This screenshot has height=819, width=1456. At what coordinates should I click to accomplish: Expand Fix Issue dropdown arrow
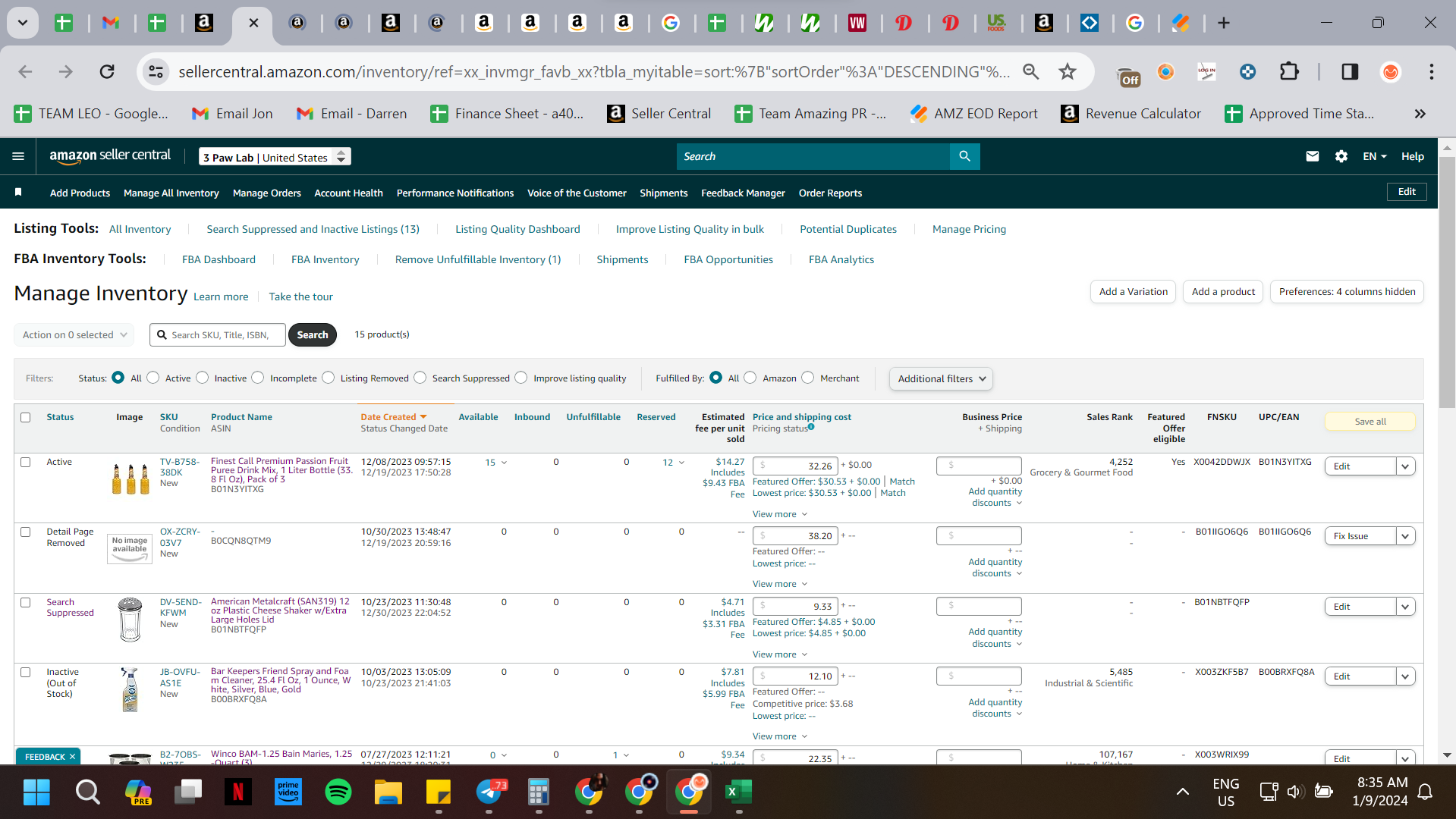tap(1405, 536)
